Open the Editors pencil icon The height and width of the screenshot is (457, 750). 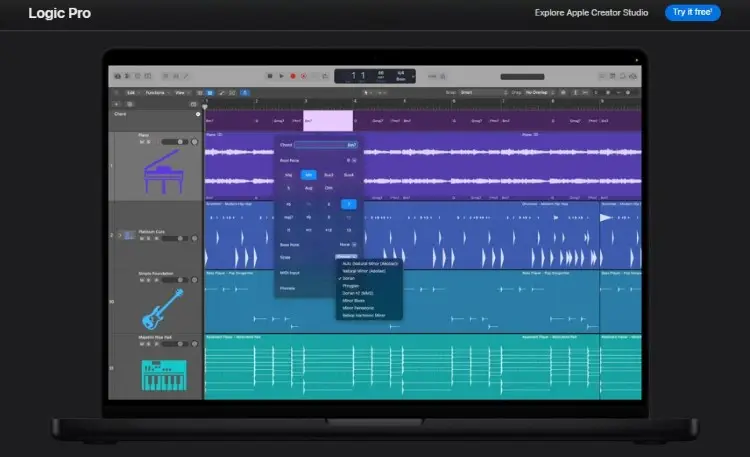tap(186, 76)
